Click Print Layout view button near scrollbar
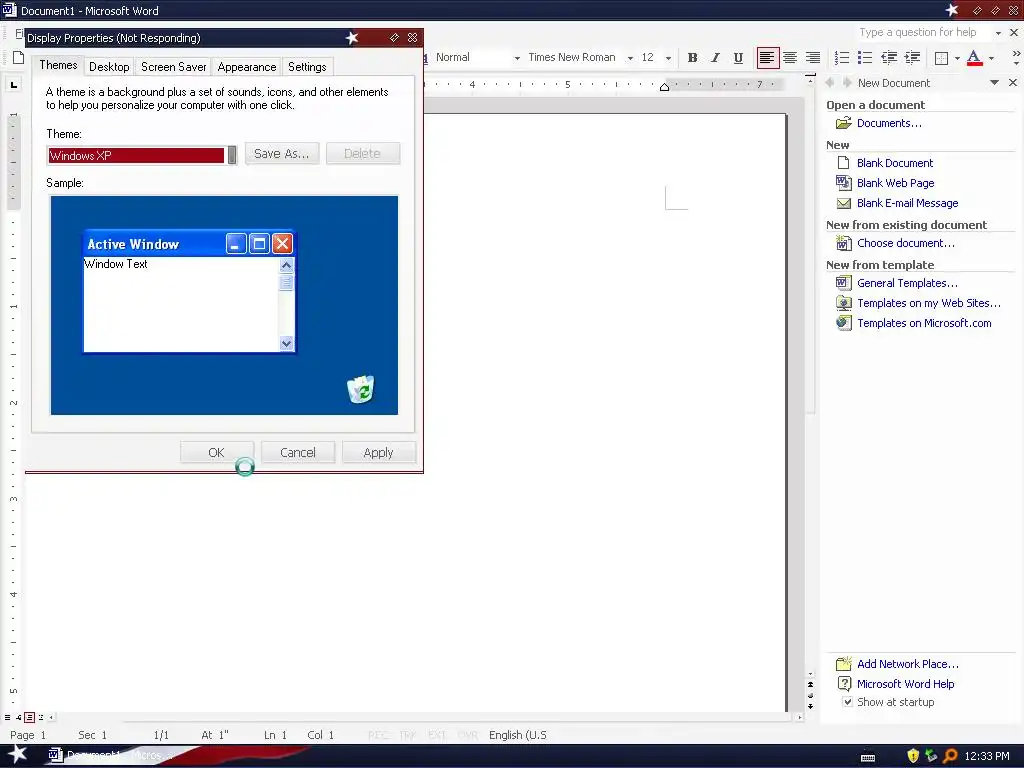 click(29, 717)
